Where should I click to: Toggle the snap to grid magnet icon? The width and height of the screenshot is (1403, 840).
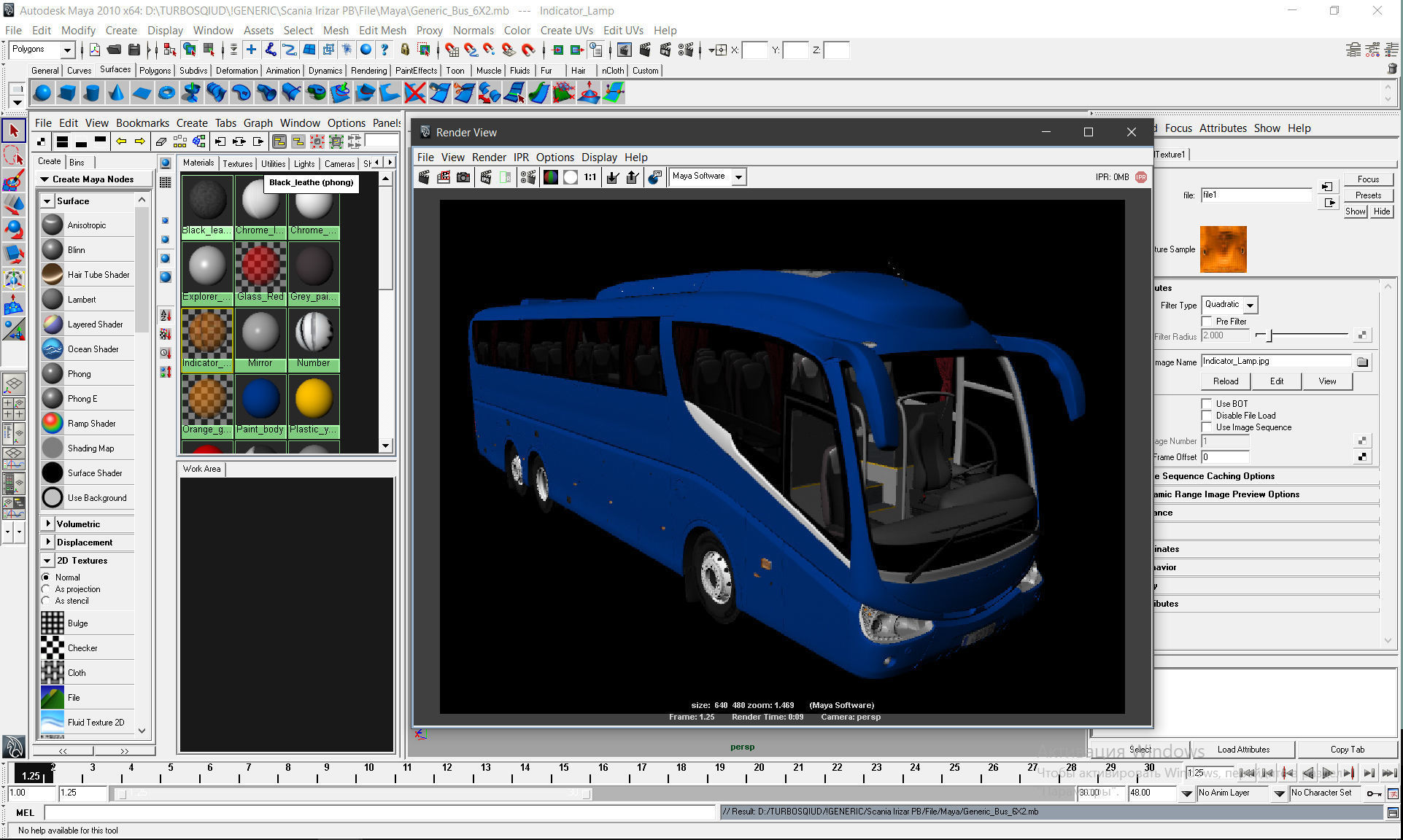pos(452,50)
